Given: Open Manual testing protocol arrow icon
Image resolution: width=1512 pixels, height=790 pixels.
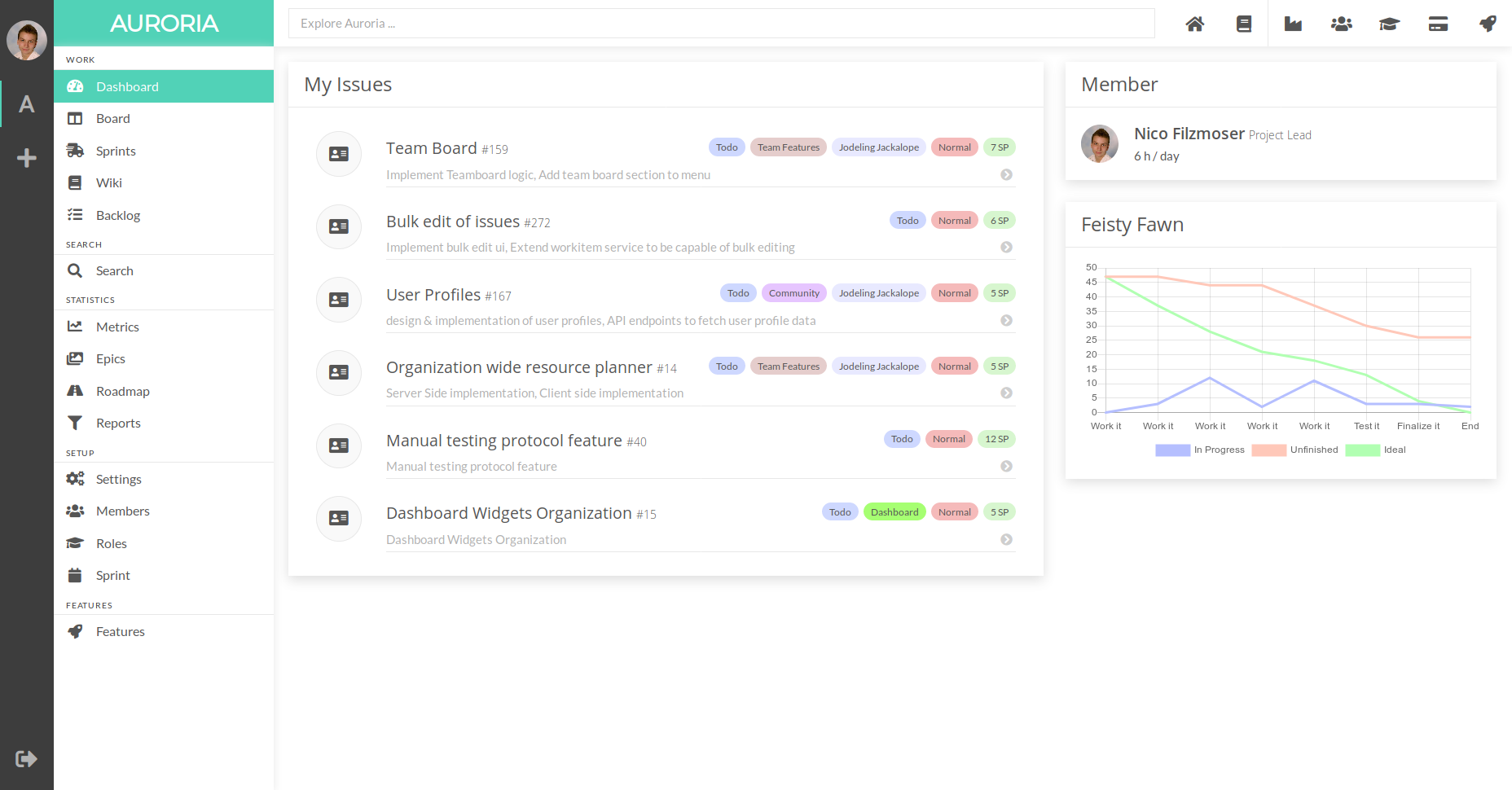Looking at the screenshot, I should click(1007, 466).
